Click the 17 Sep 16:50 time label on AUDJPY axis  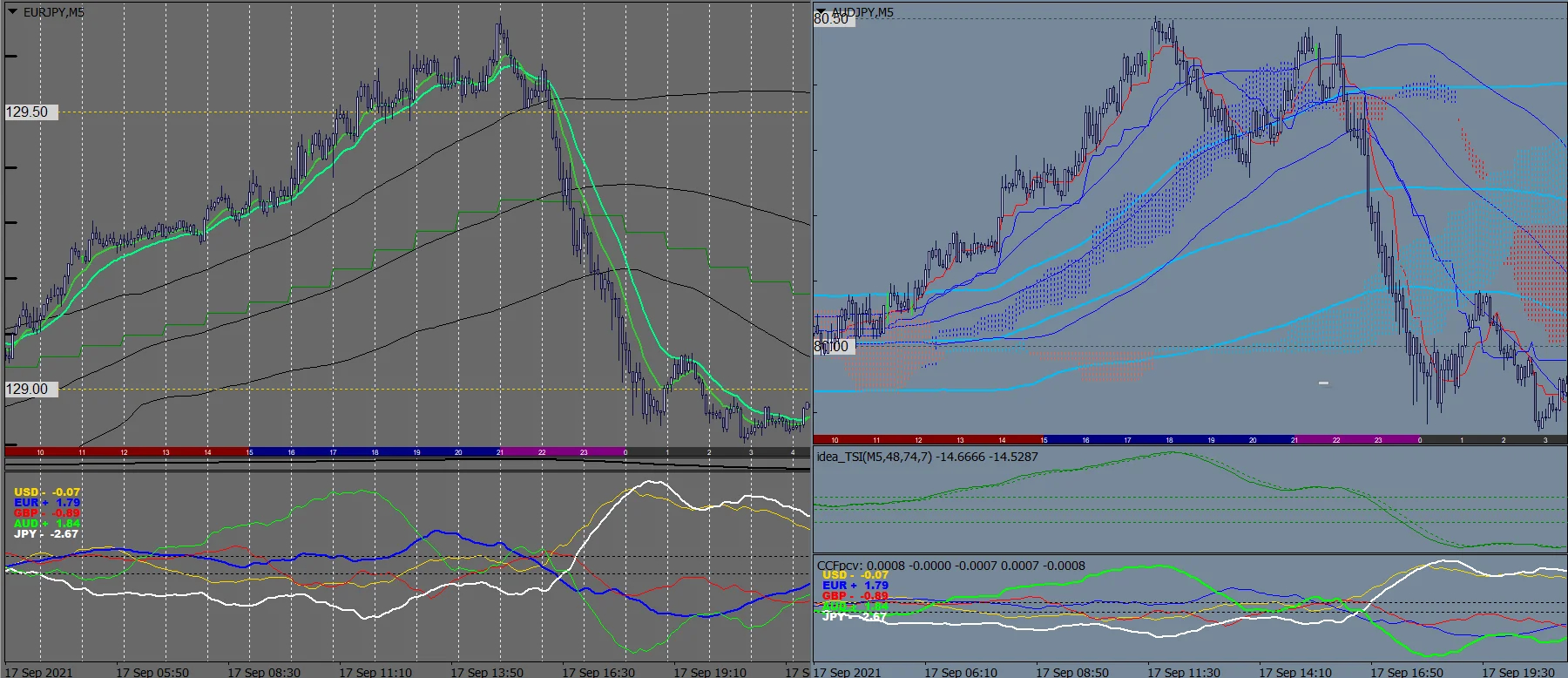[x=1407, y=672]
